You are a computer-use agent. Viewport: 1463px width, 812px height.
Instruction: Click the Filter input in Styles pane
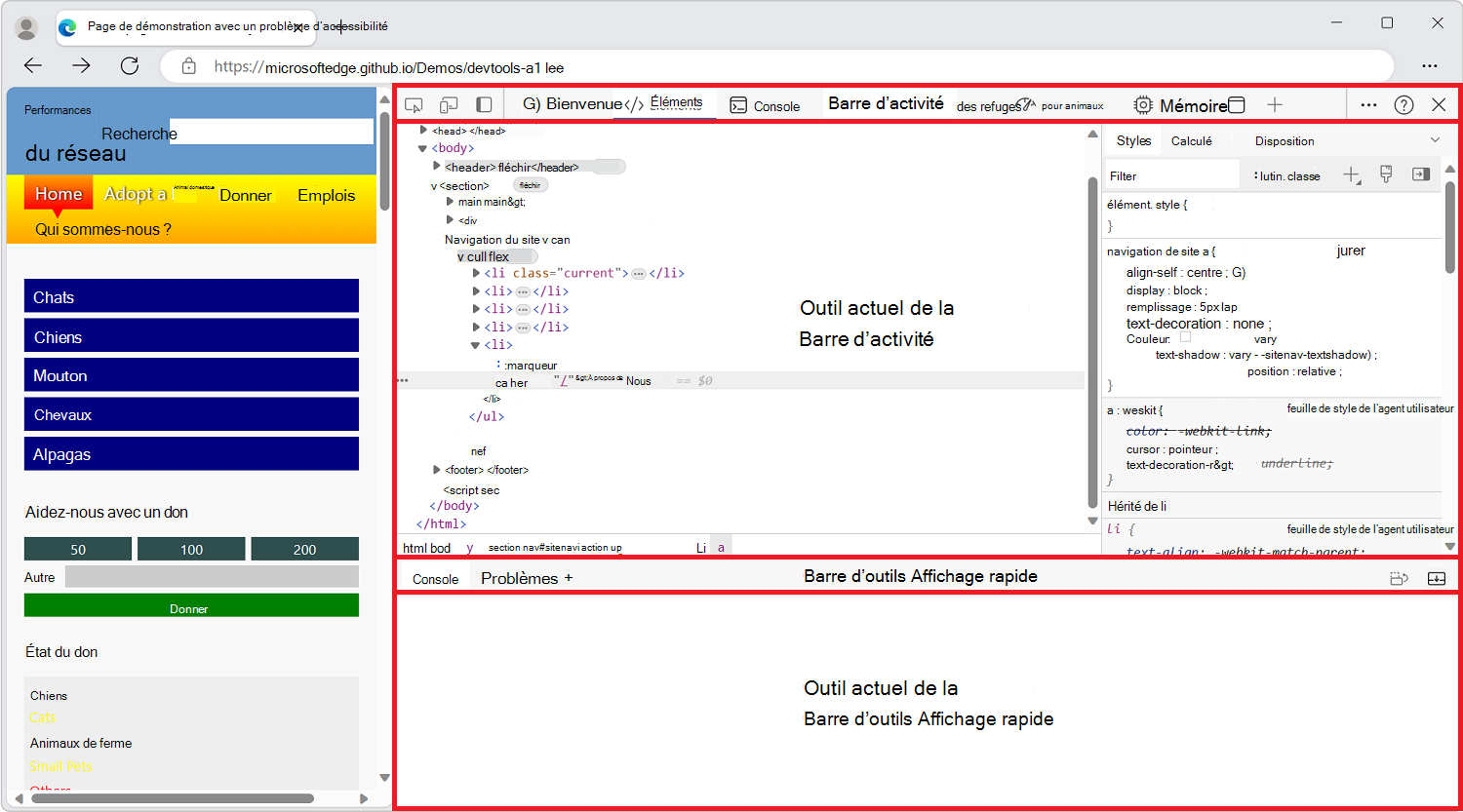coord(1170,174)
